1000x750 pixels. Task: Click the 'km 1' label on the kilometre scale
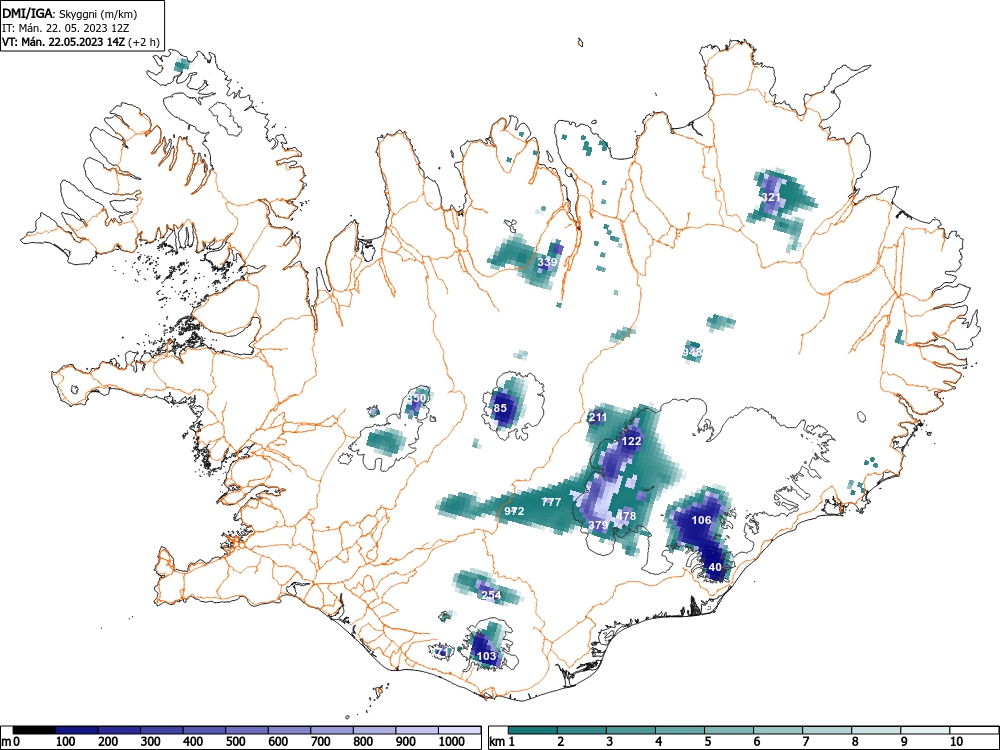tap(503, 741)
